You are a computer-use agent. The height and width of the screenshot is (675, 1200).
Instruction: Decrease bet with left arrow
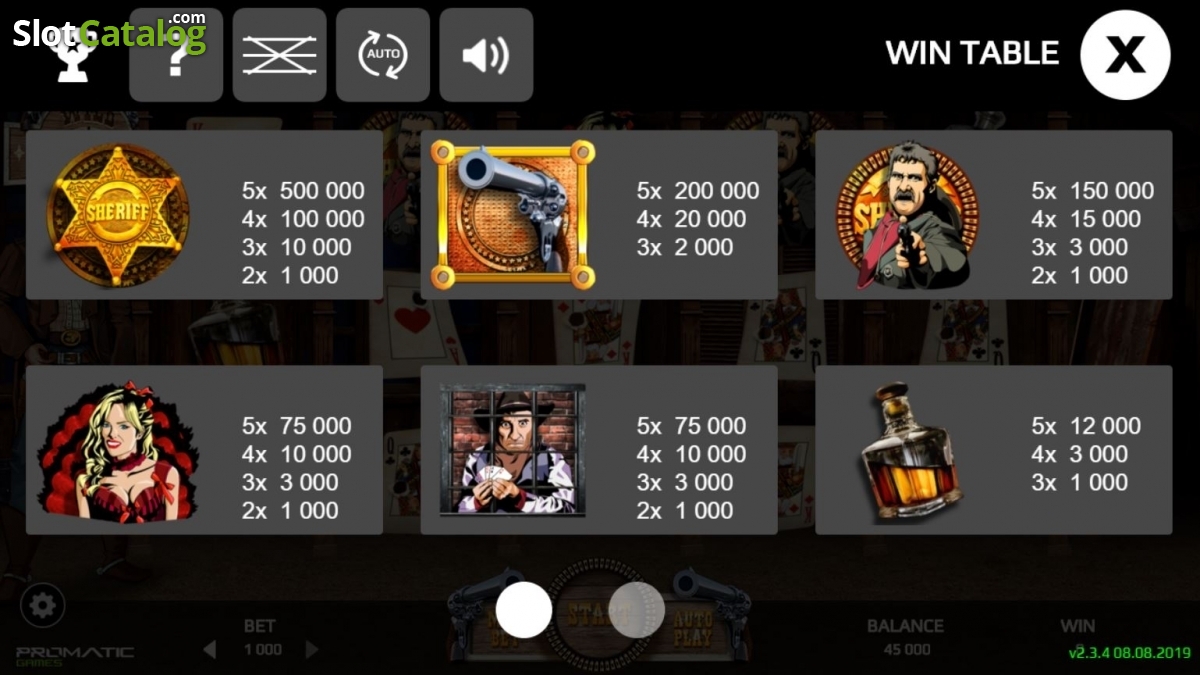click(209, 650)
